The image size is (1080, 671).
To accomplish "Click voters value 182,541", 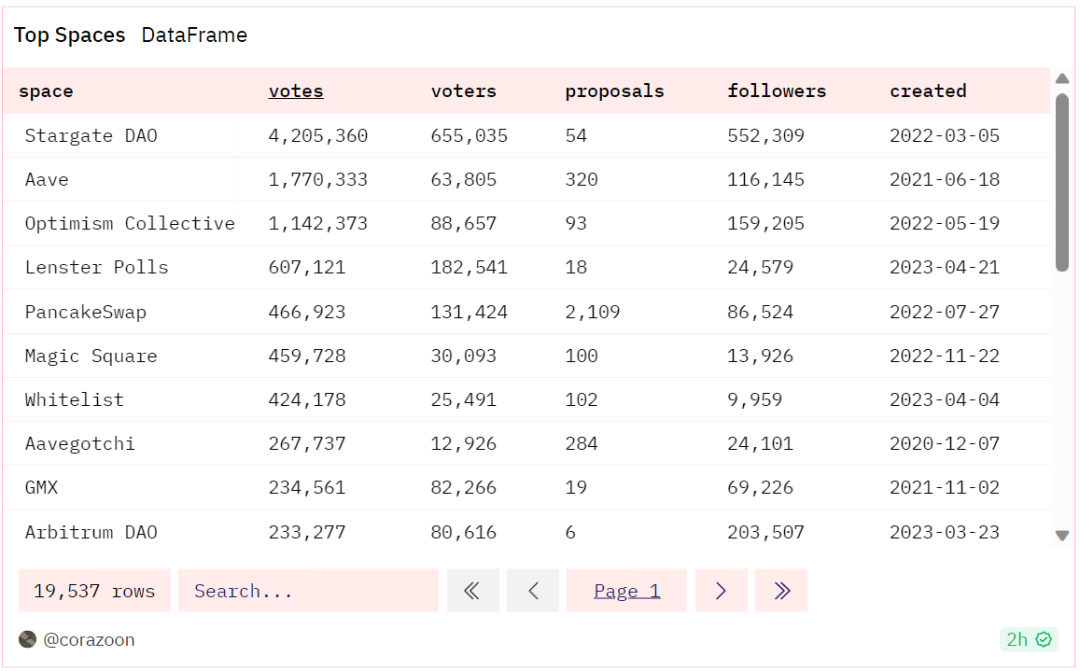I will 469,267.
